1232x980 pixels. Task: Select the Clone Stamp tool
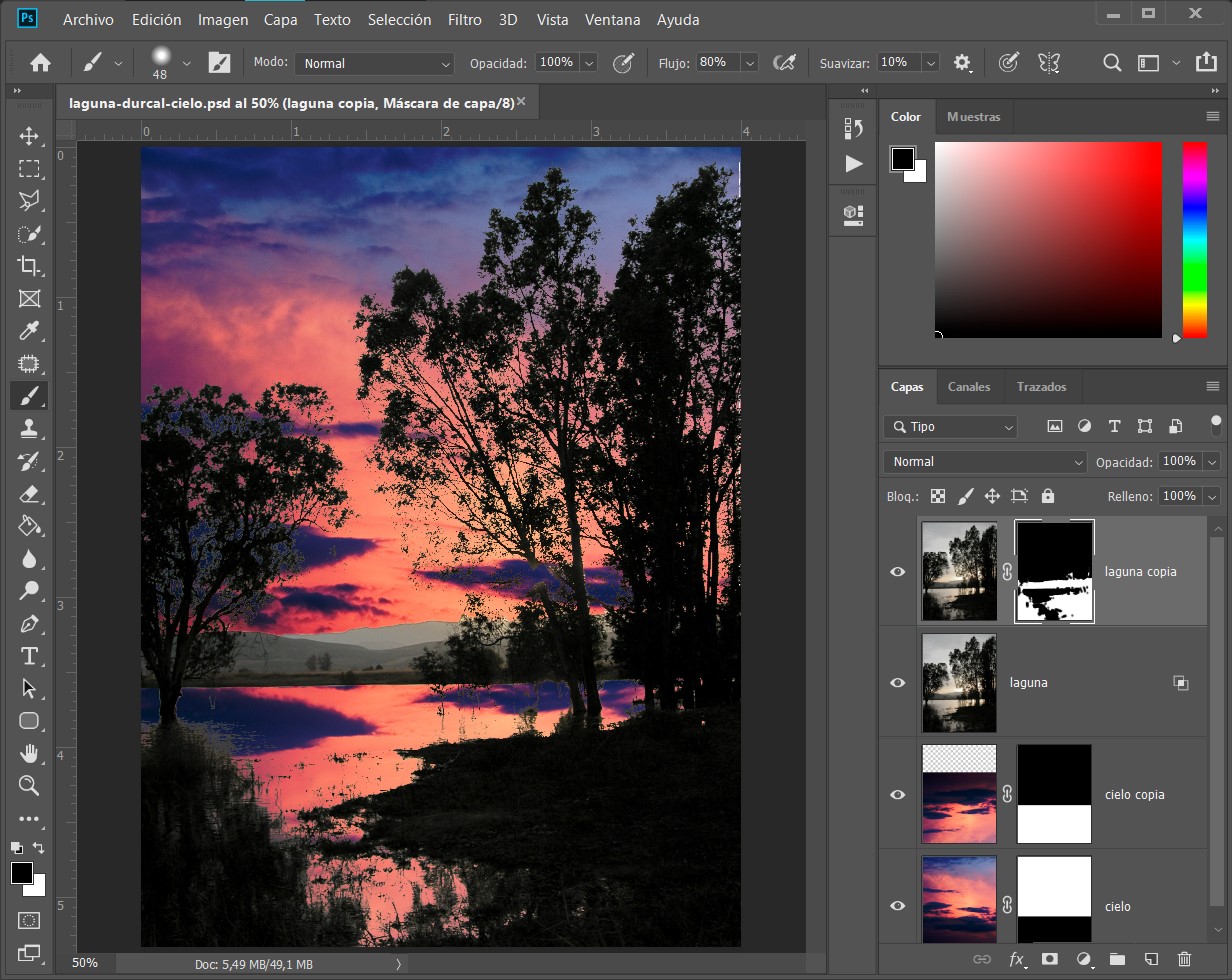pyautogui.click(x=29, y=429)
